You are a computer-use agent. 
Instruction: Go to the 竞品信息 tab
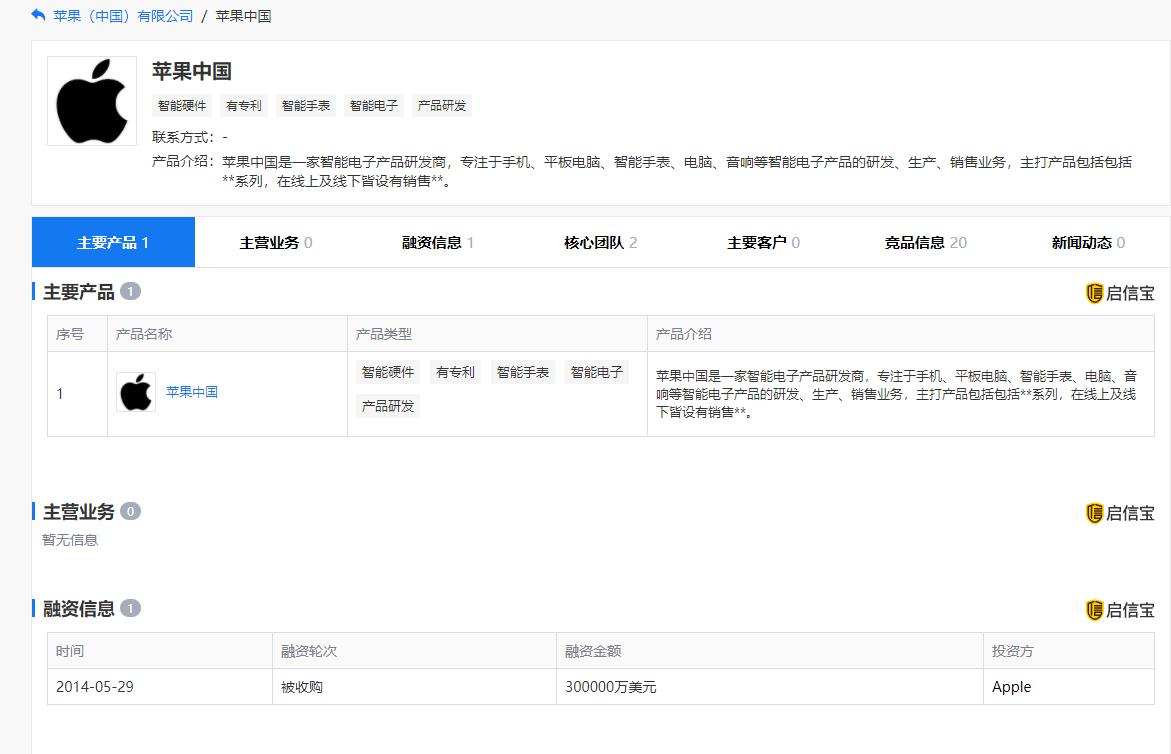(925, 242)
